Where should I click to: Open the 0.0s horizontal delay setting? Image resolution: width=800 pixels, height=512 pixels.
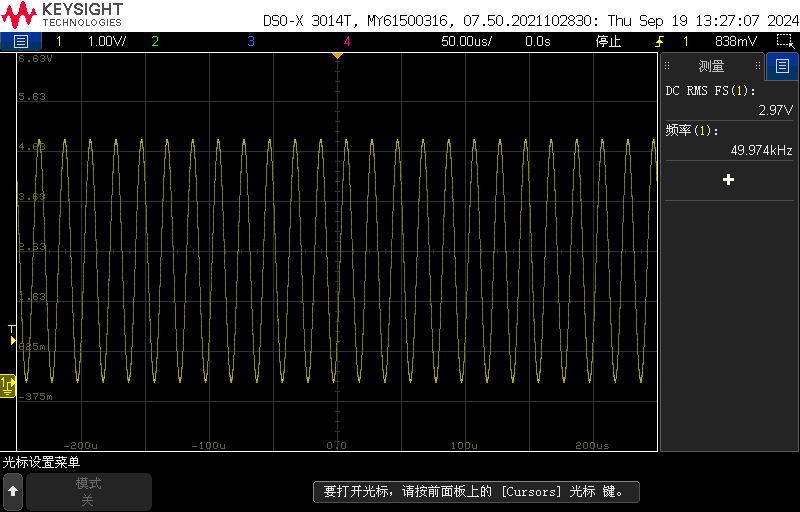click(538, 41)
